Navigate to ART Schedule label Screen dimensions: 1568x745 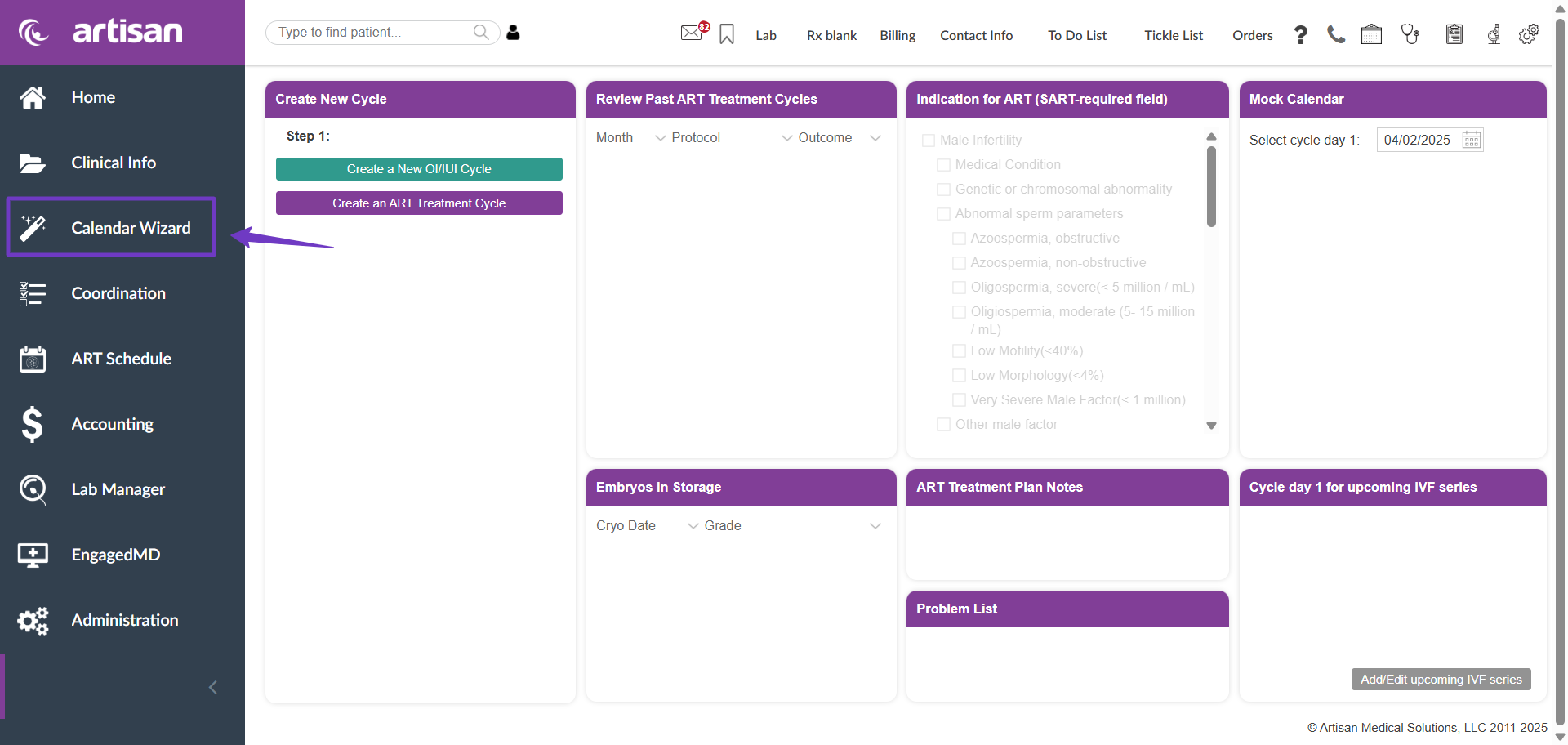pyautogui.click(x=122, y=359)
